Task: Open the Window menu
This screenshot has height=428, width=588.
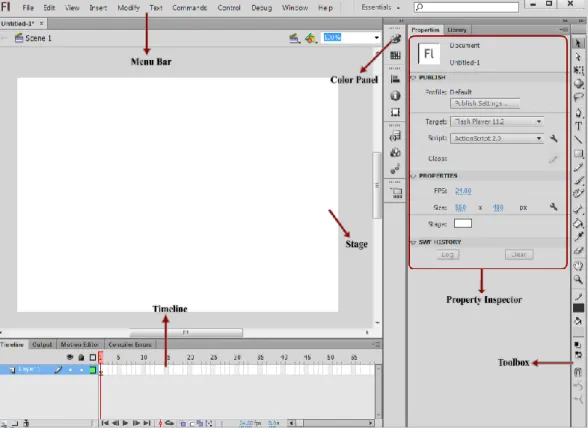Action: click(295, 8)
